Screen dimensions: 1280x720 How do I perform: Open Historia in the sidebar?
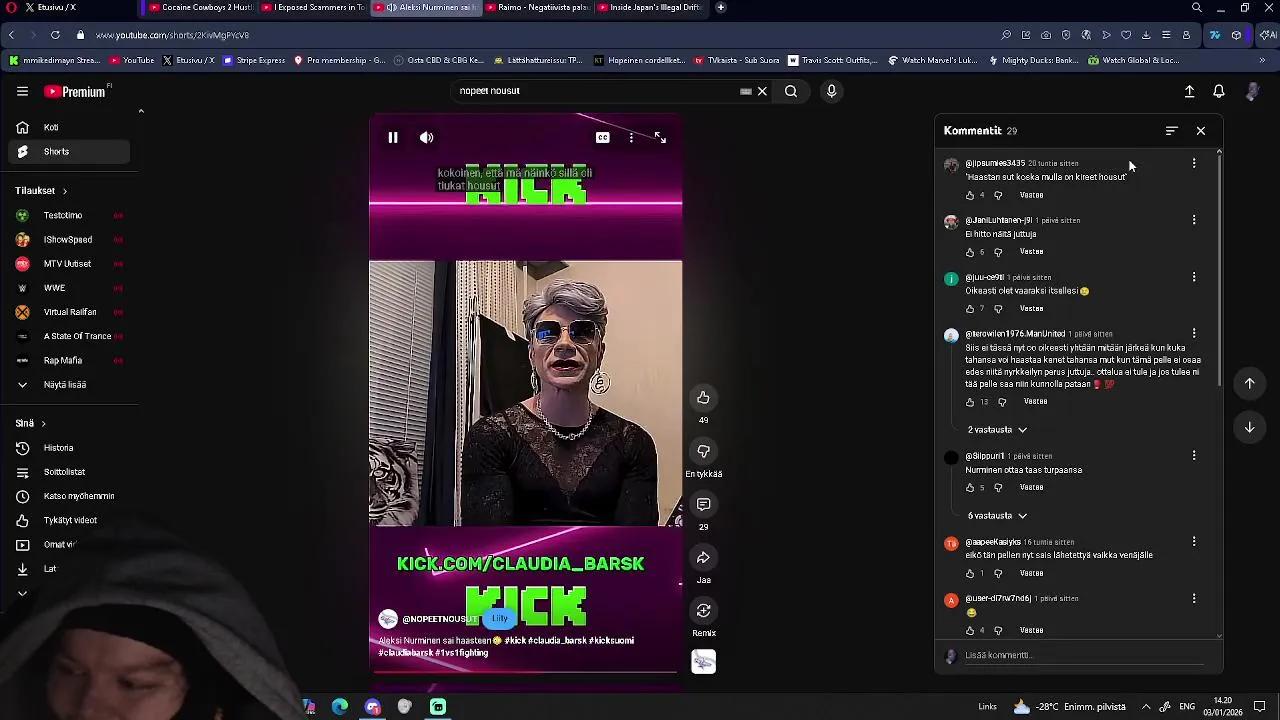(x=70, y=448)
